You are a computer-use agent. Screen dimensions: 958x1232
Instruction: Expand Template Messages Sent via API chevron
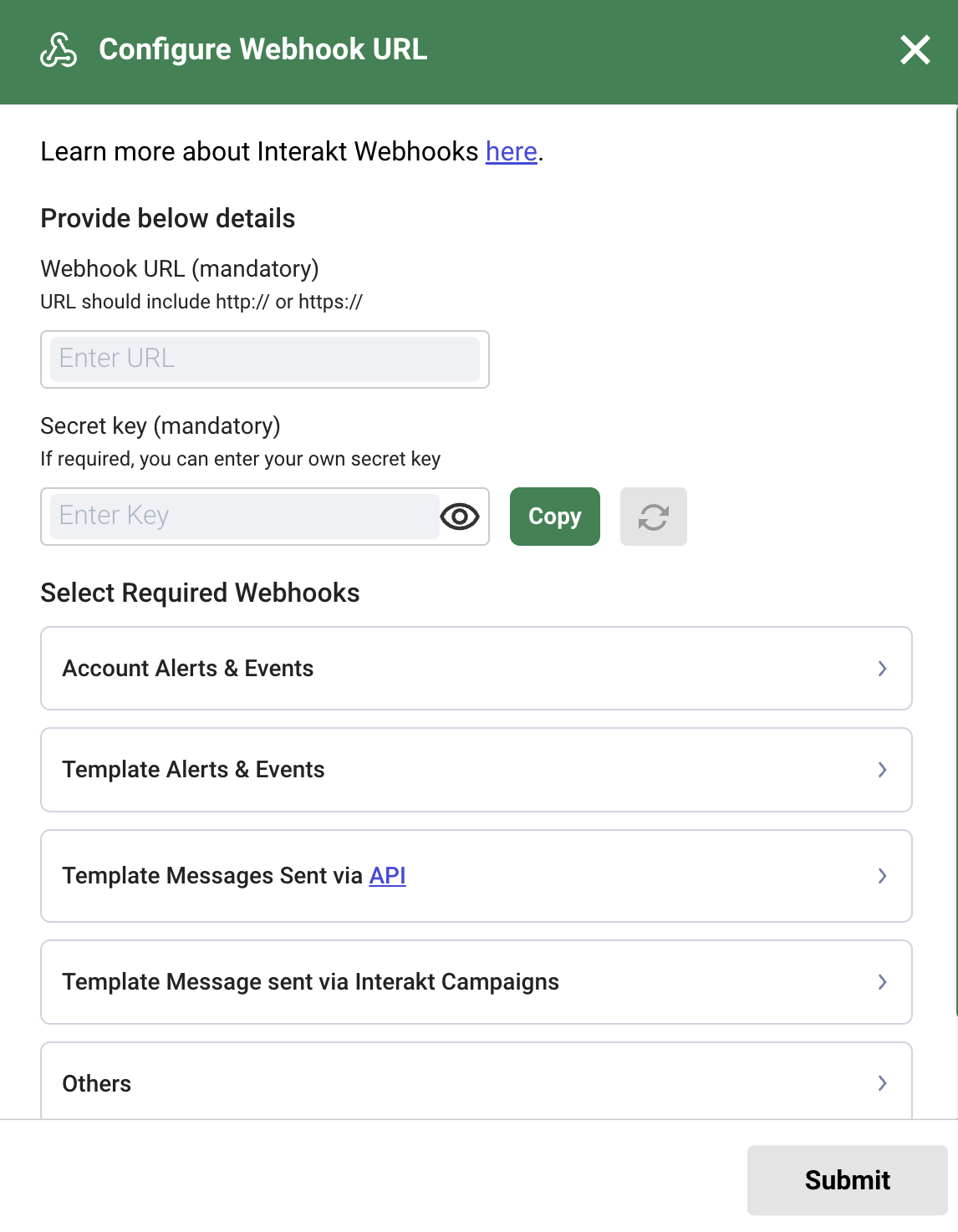(x=882, y=876)
